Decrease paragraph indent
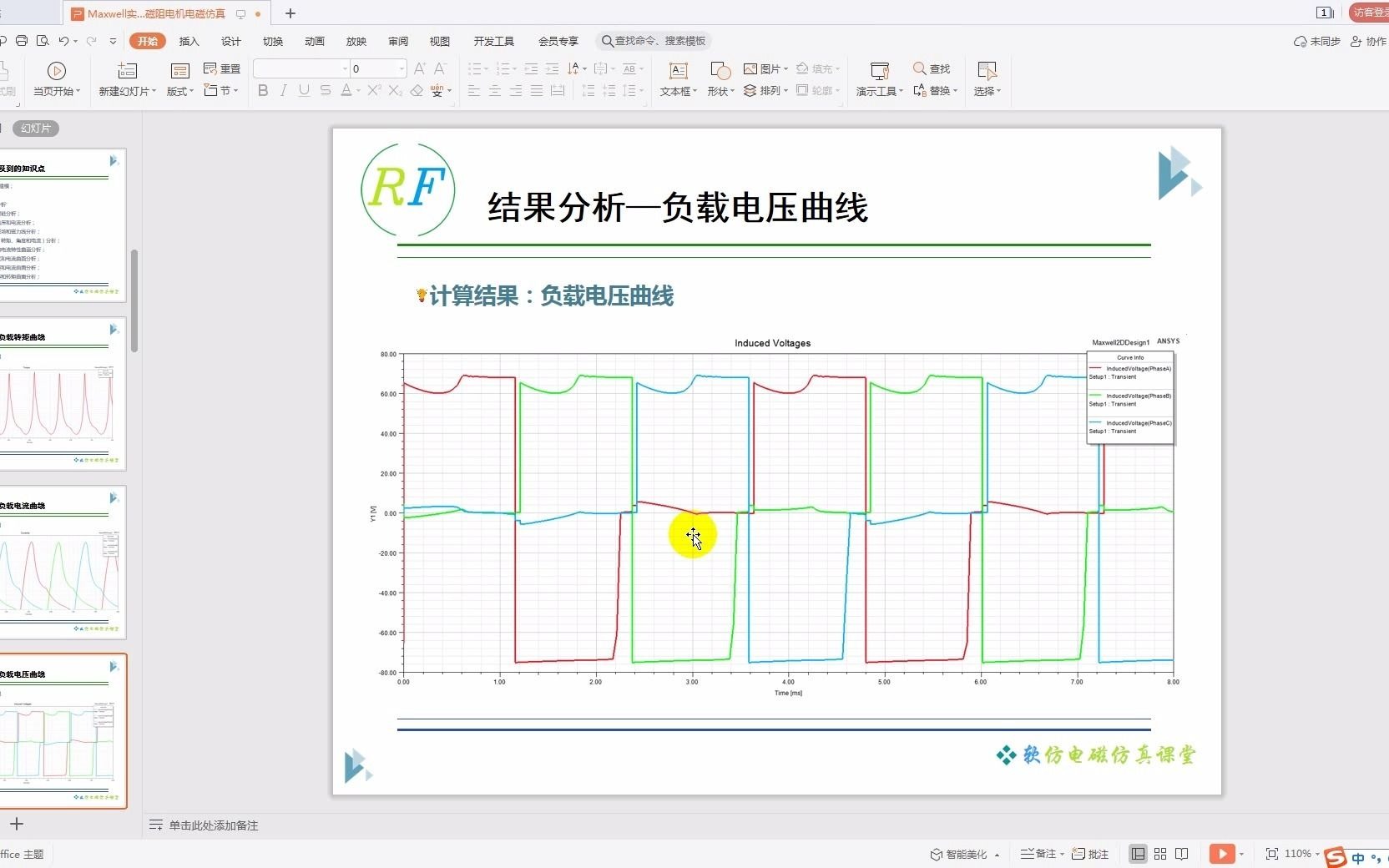Screen dimensions: 1389x868 click(x=531, y=68)
